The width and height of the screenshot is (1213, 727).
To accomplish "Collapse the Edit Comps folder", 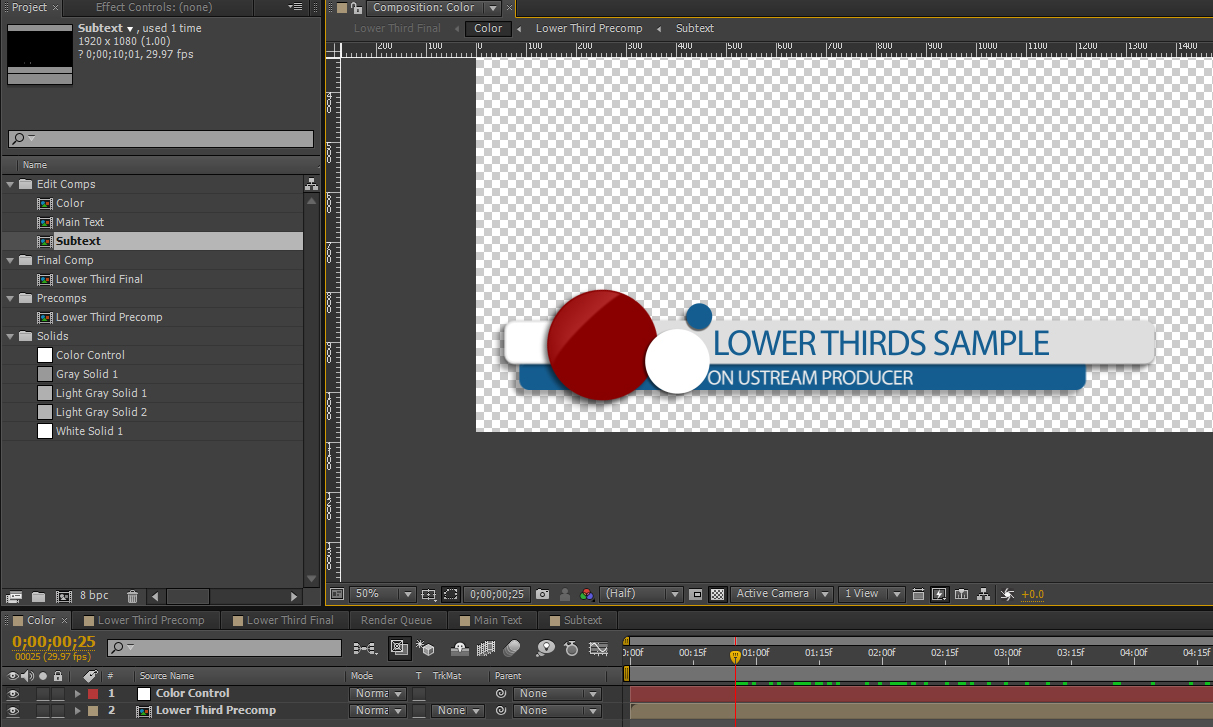I will pyautogui.click(x=11, y=184).
